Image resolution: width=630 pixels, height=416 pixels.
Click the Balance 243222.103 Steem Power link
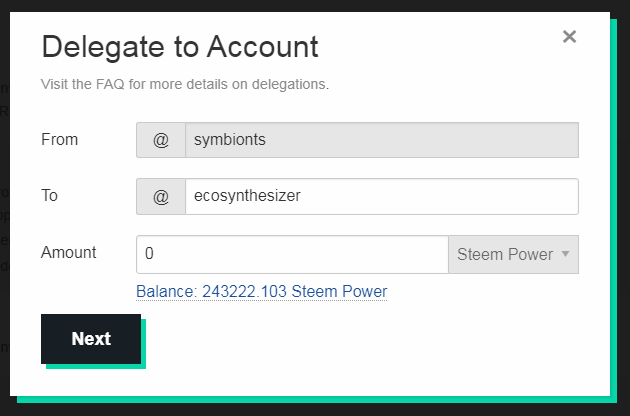261,292
